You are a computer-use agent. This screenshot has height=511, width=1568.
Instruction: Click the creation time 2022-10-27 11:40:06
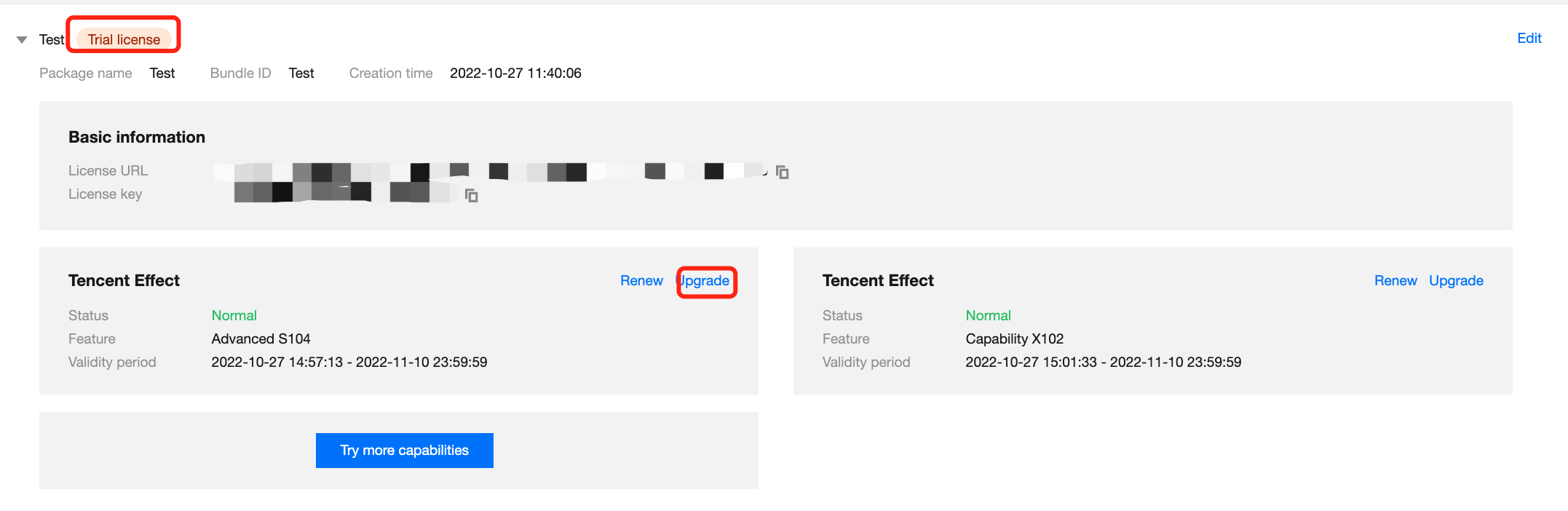(x=515, y=74)
